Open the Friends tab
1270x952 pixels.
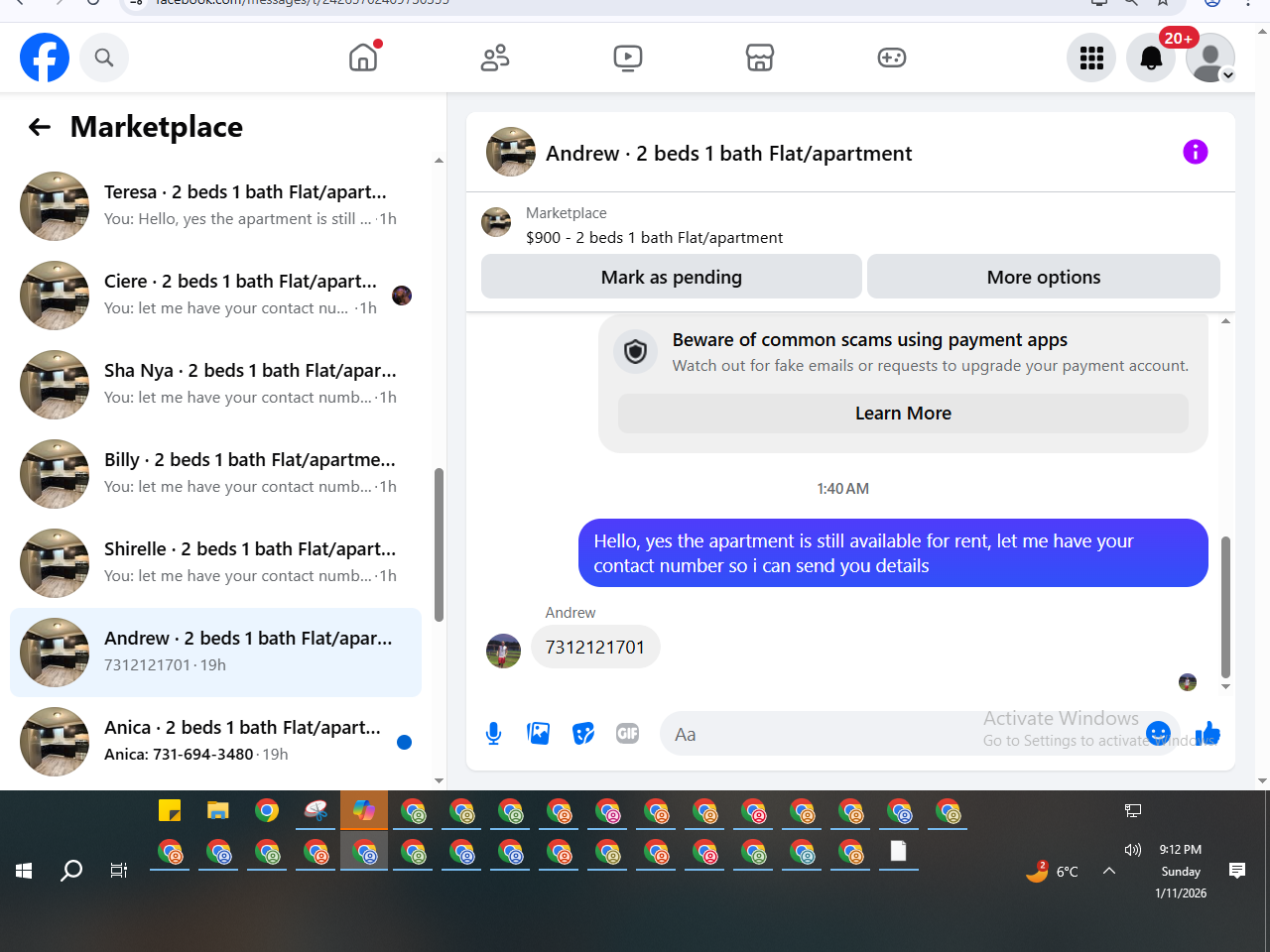tap(495, 58)
